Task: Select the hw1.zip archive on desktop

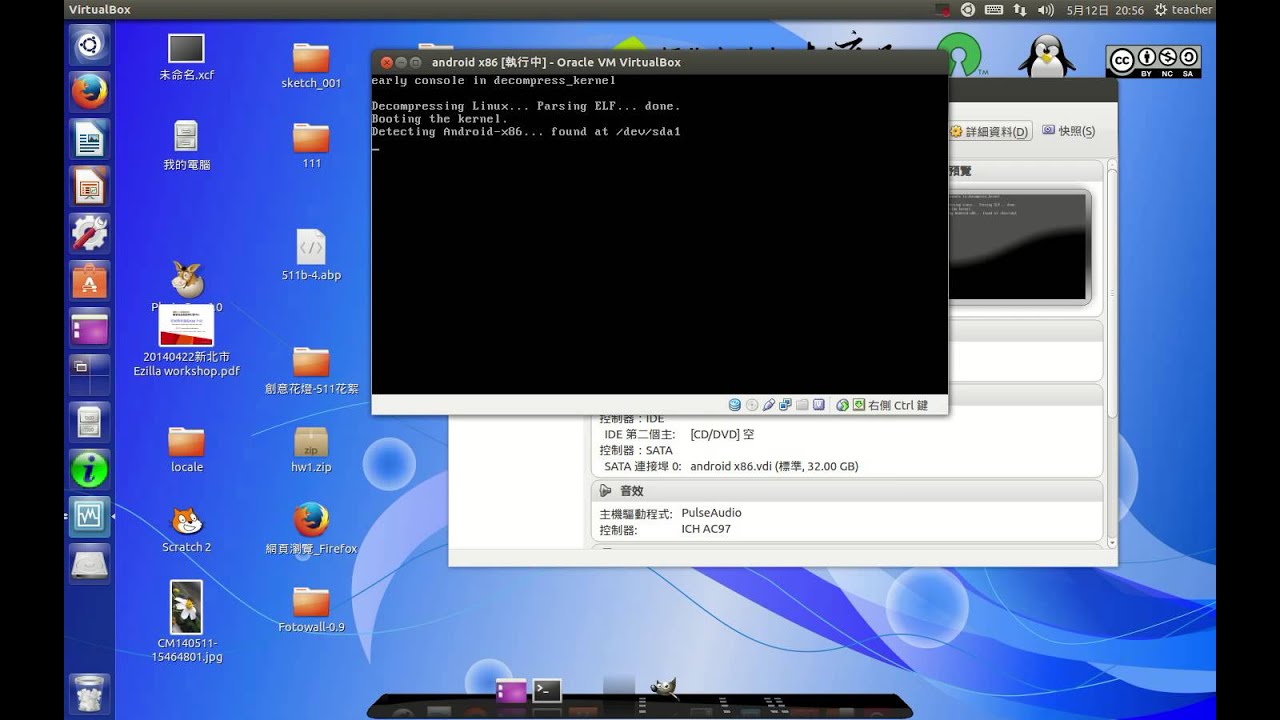Action: (311, 450)
